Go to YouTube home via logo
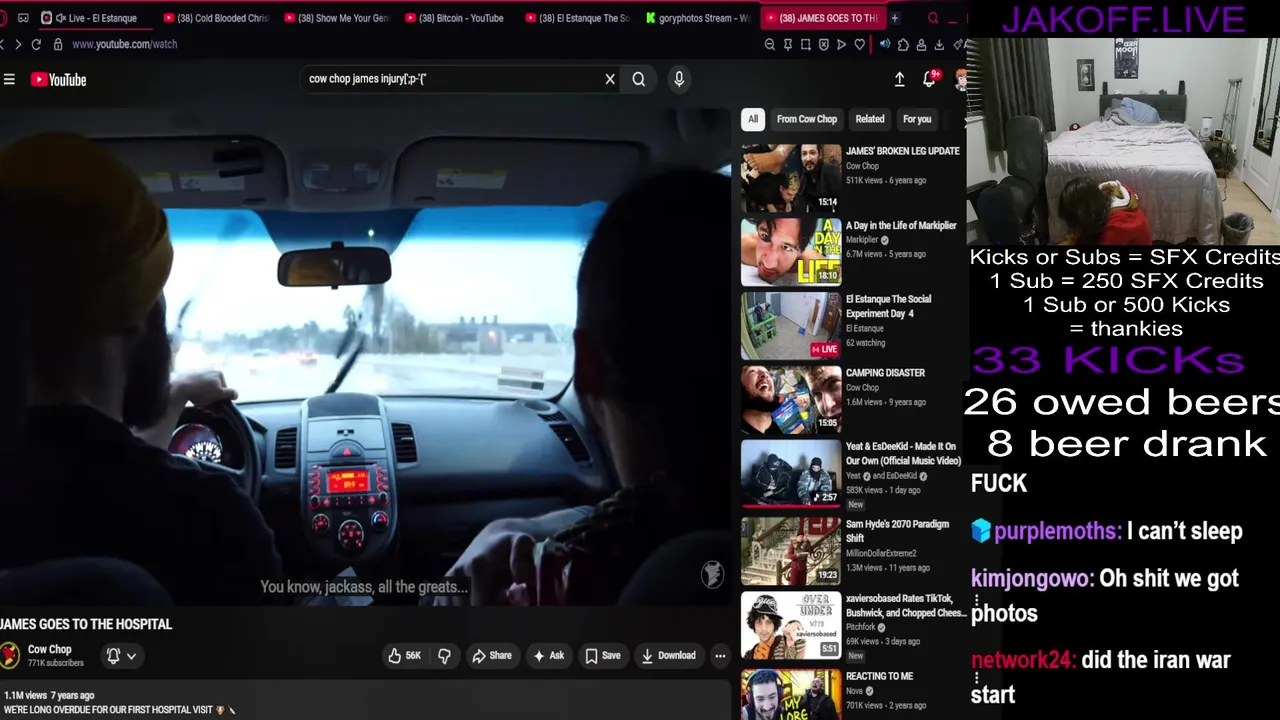The image size is (1280, 720). pyautogui.click(x=59, y=80)
